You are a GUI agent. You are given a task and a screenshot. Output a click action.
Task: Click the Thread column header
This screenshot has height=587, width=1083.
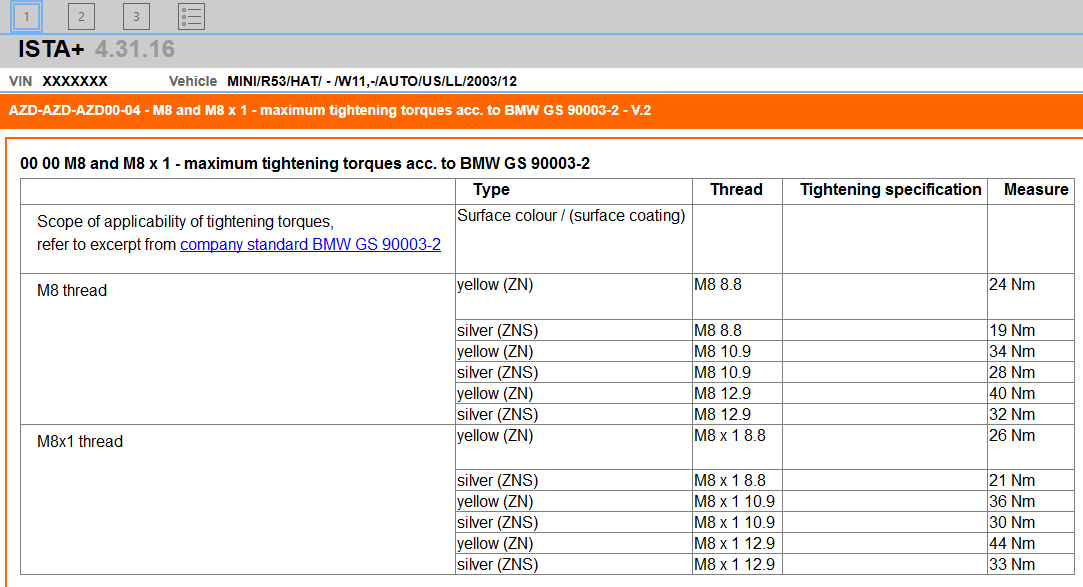point(736,190)
